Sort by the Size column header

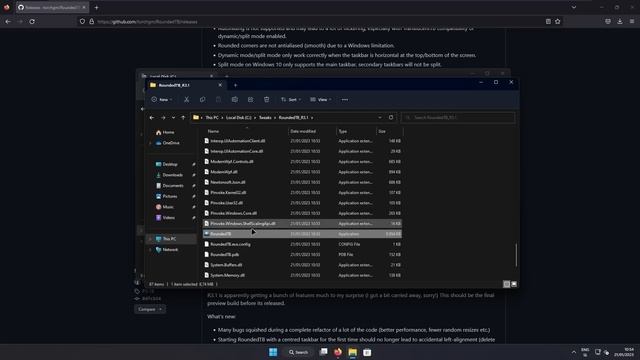pos(382,131)
